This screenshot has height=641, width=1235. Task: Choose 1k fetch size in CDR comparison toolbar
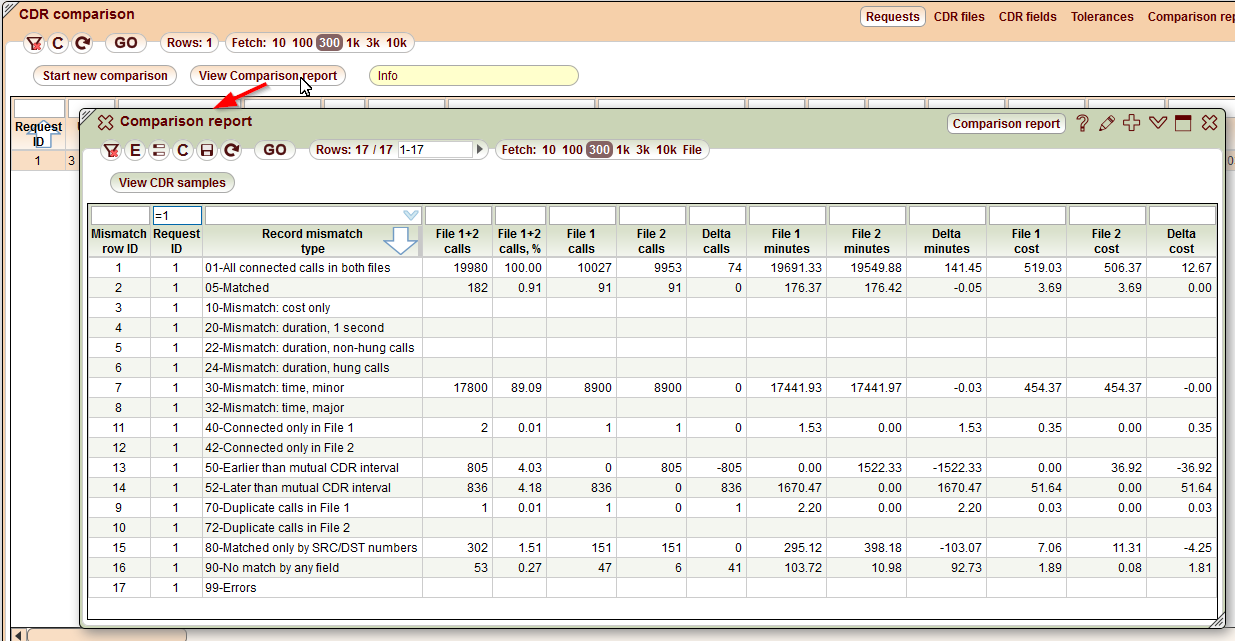click(354, 43)
